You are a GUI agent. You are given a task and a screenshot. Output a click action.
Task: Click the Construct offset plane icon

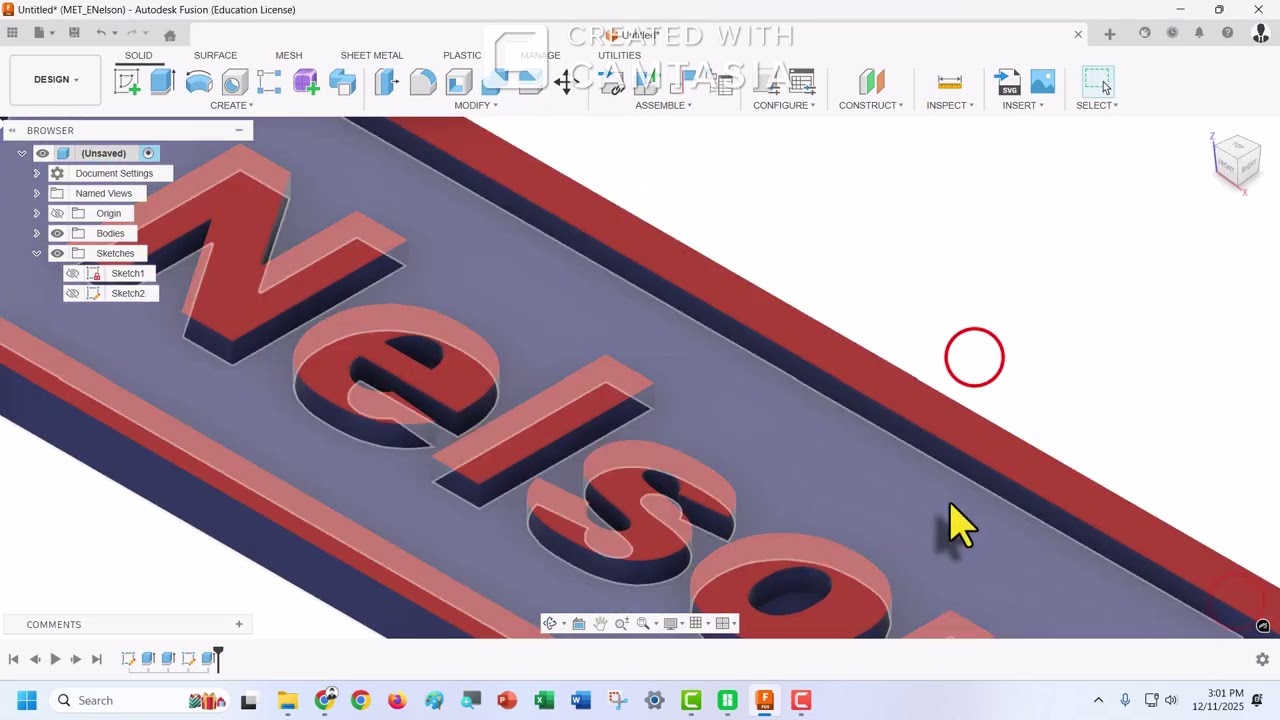coord(872,81)
